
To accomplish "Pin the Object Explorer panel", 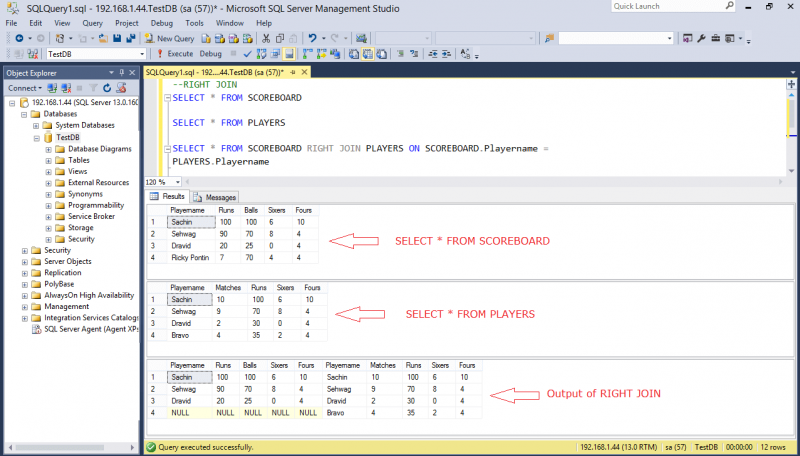I will click(119, 73).
